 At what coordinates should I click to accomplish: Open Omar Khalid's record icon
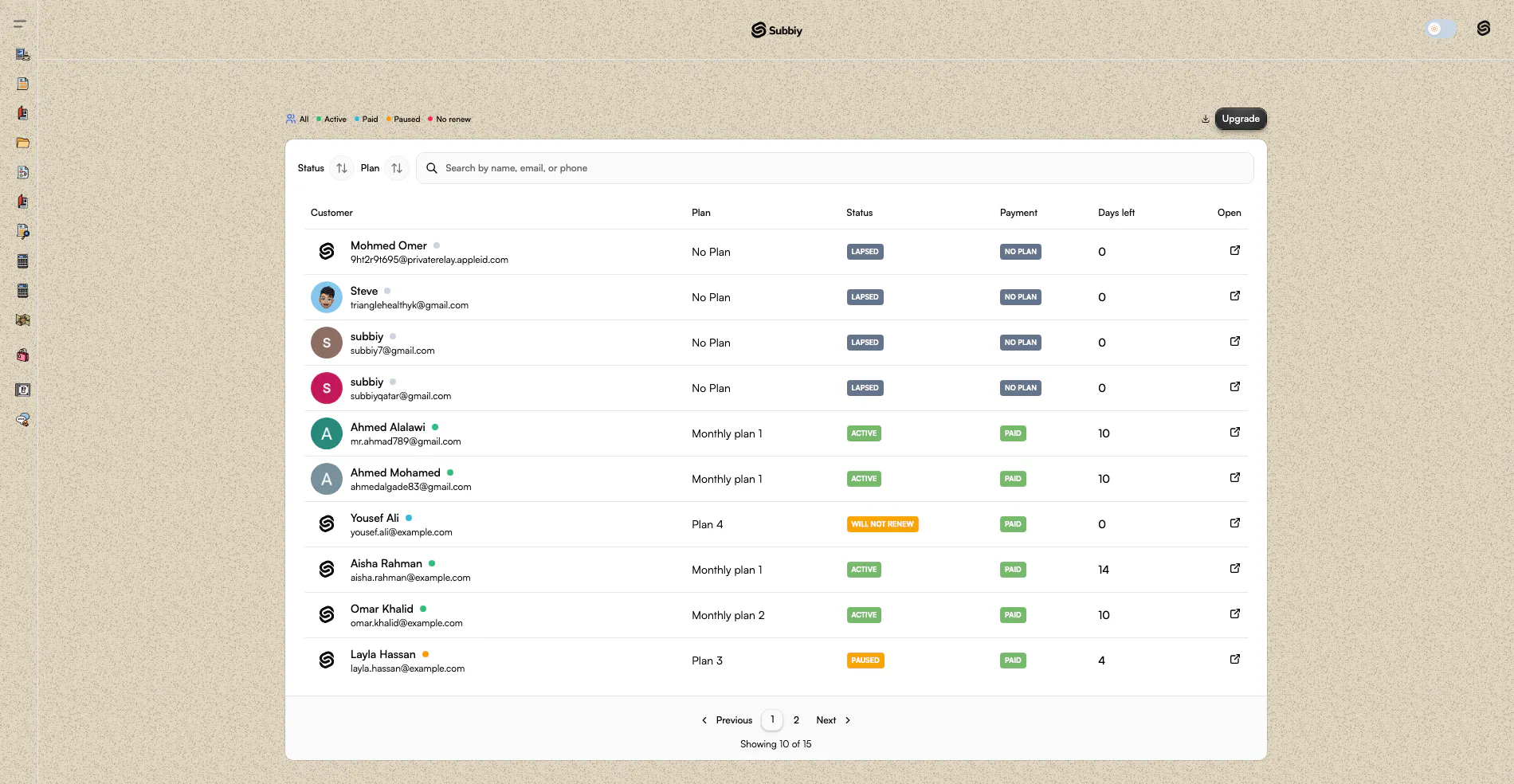point(1234,613)
